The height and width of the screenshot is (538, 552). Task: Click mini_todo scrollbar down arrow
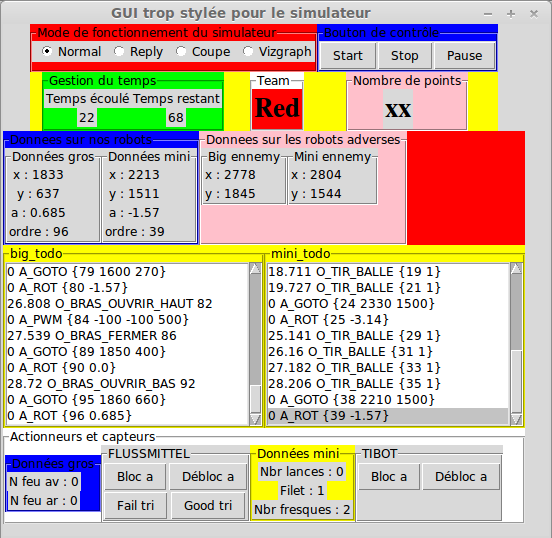coord(516,419)
